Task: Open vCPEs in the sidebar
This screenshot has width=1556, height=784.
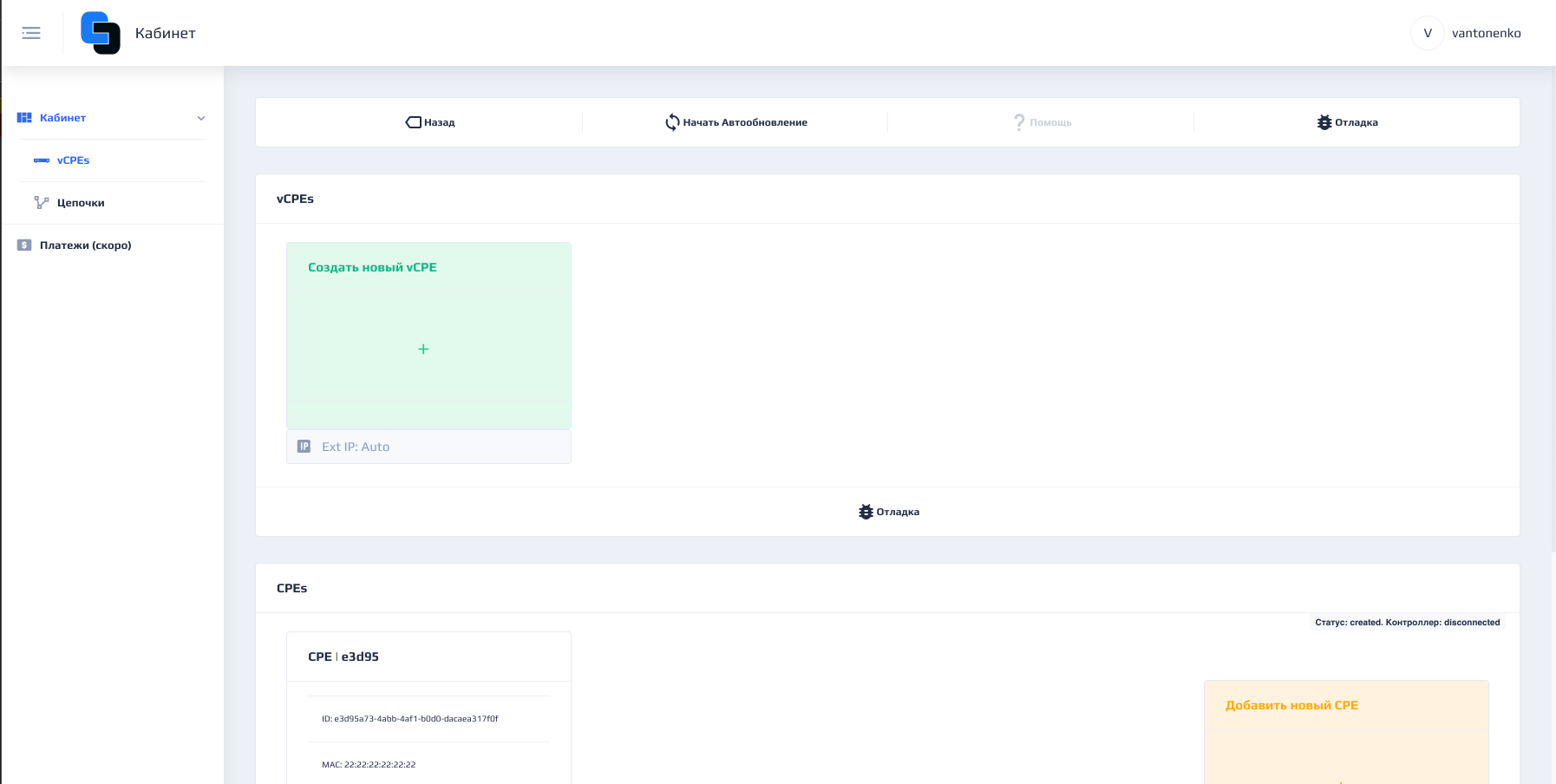Action: 73,160
